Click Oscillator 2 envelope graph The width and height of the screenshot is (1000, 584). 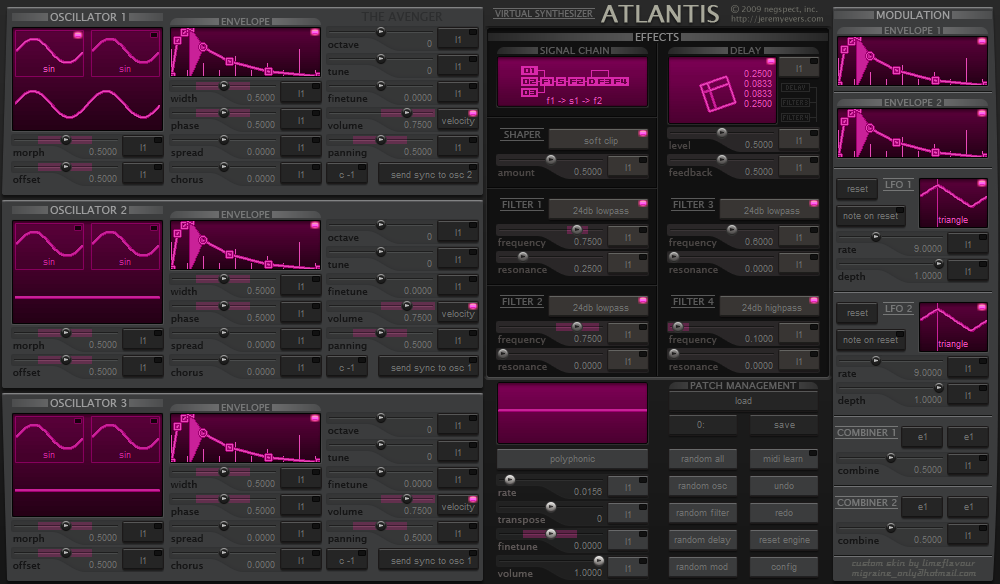click(245, 245)
